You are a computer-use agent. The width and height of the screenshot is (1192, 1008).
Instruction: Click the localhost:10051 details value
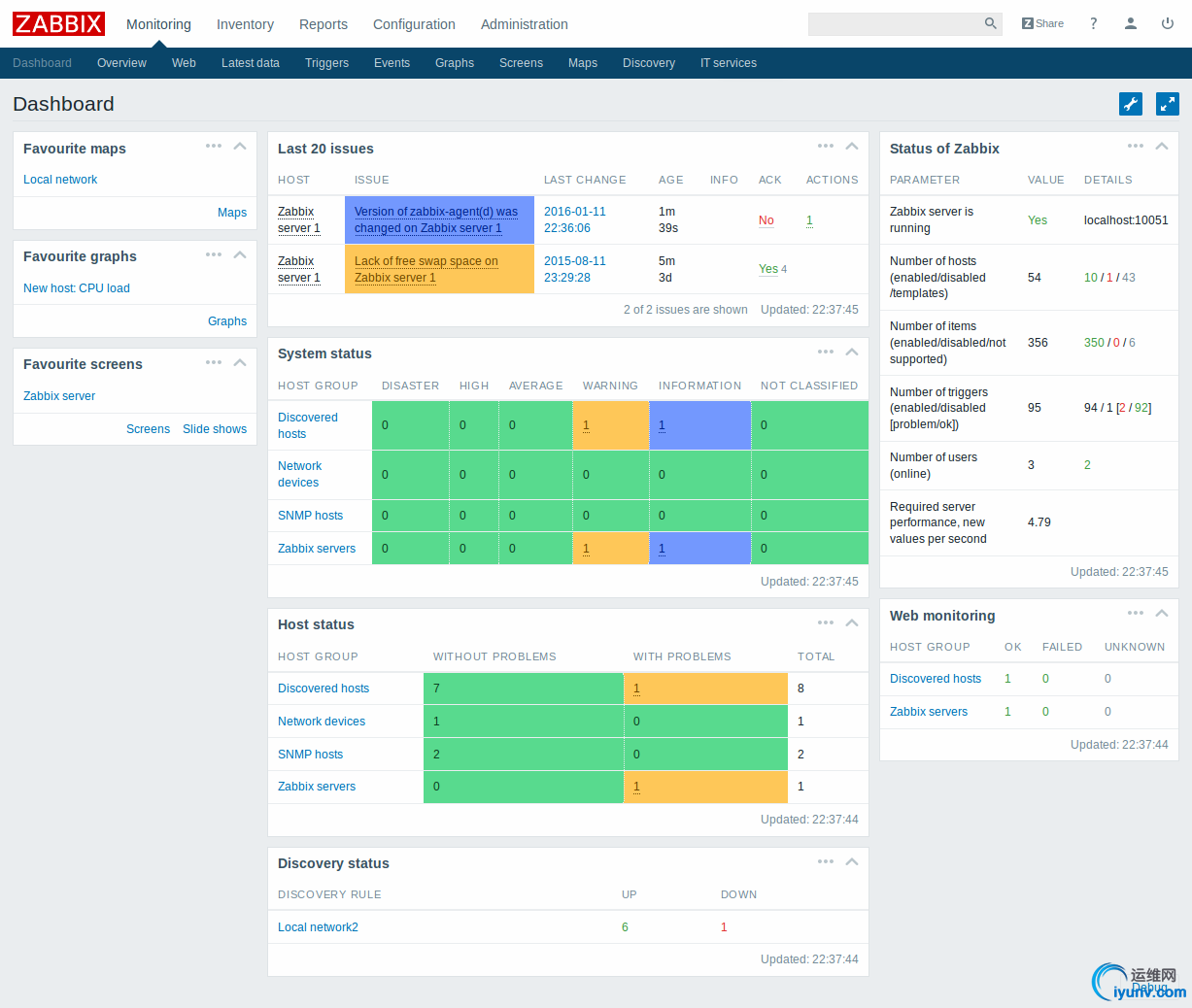(1126, 220)
